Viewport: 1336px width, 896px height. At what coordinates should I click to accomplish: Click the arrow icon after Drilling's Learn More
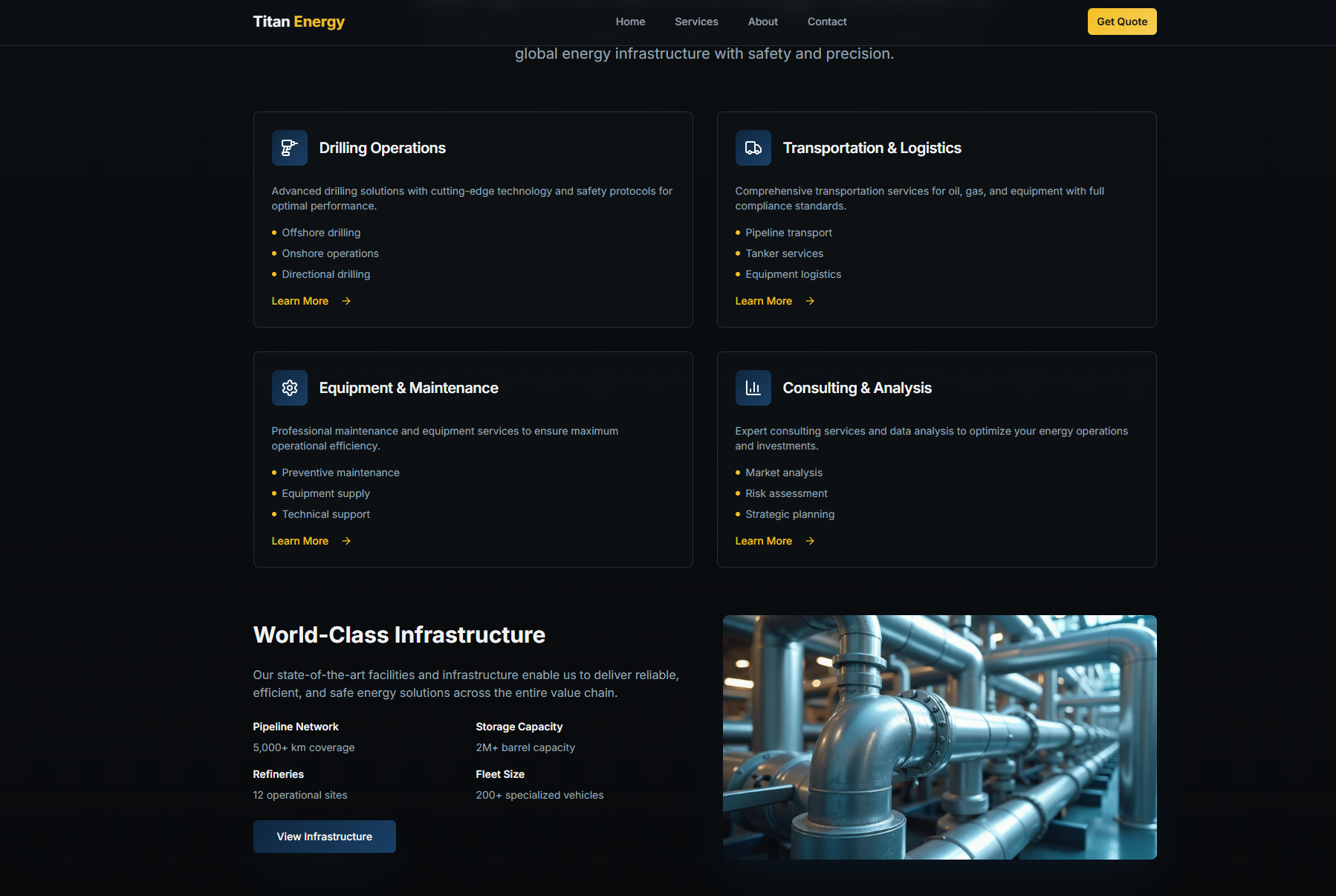(346, 301)
